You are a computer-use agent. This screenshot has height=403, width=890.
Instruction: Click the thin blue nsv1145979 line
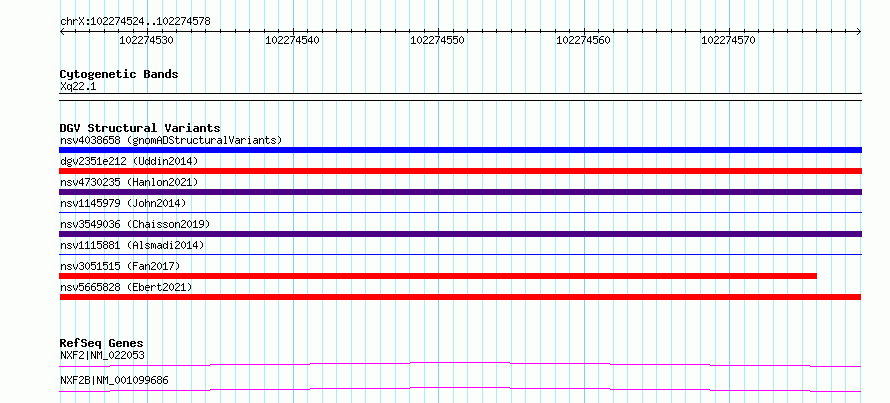[460, 213]
